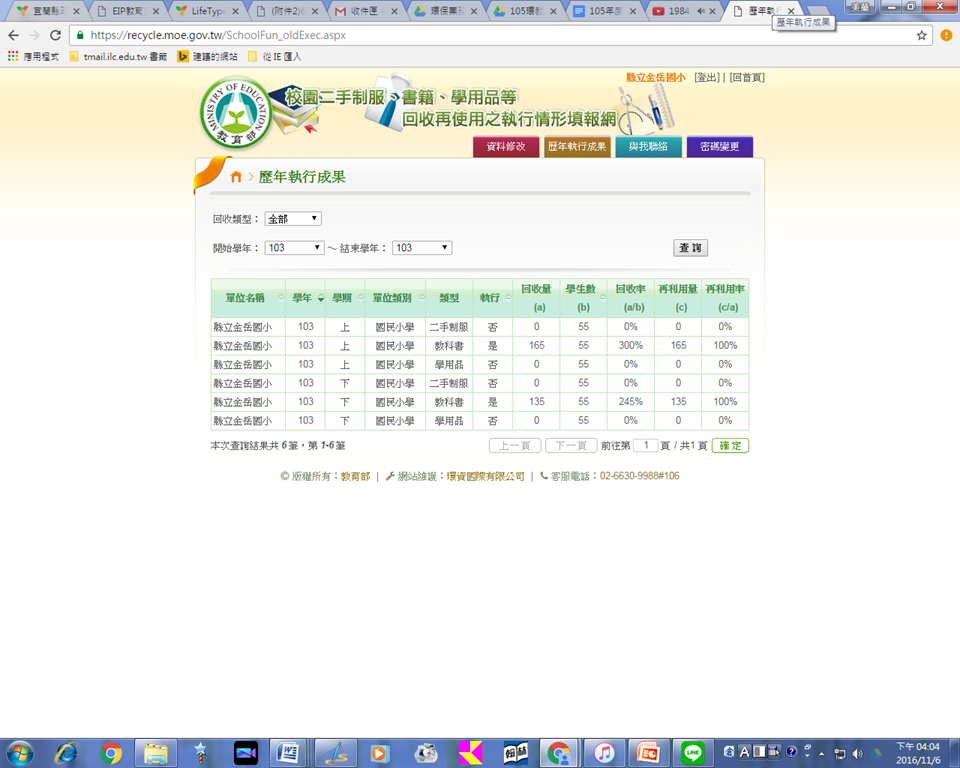Open the LINE app from the taskbar
The image size is (960, 768).
[x=692, y=753]
